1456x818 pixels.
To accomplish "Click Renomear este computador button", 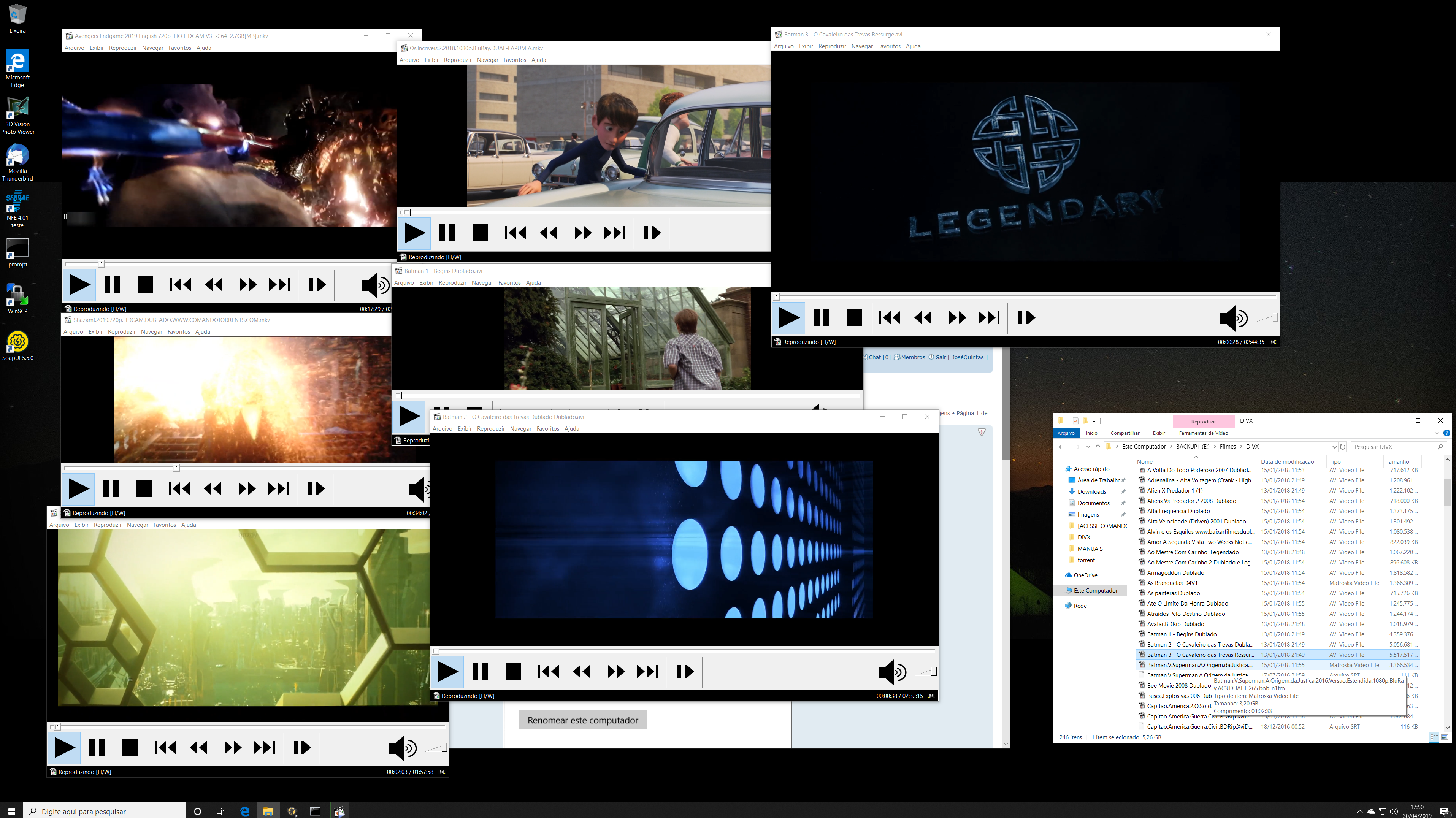I will tap(583, 720).
